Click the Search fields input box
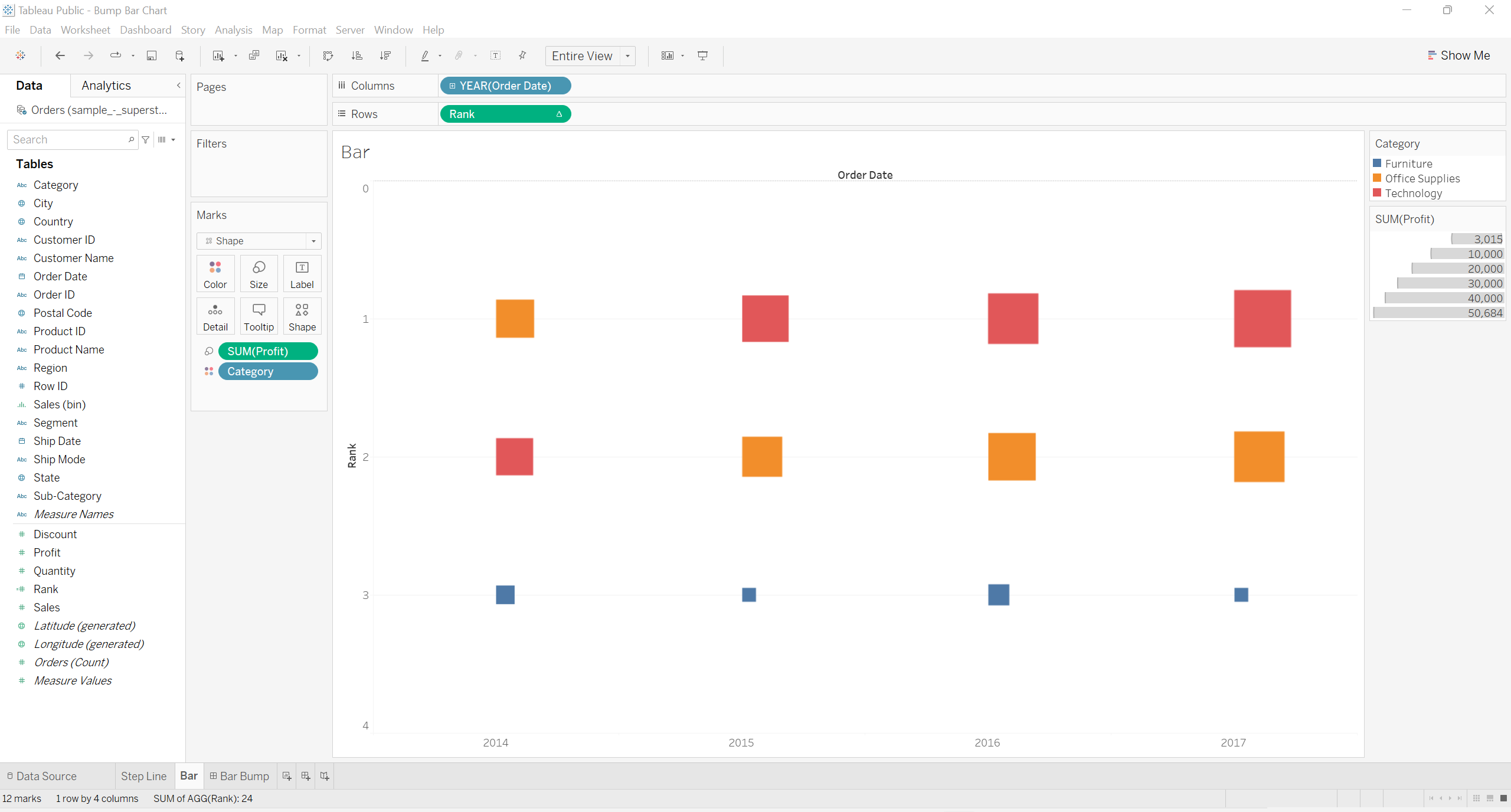 tap(68, 140)
